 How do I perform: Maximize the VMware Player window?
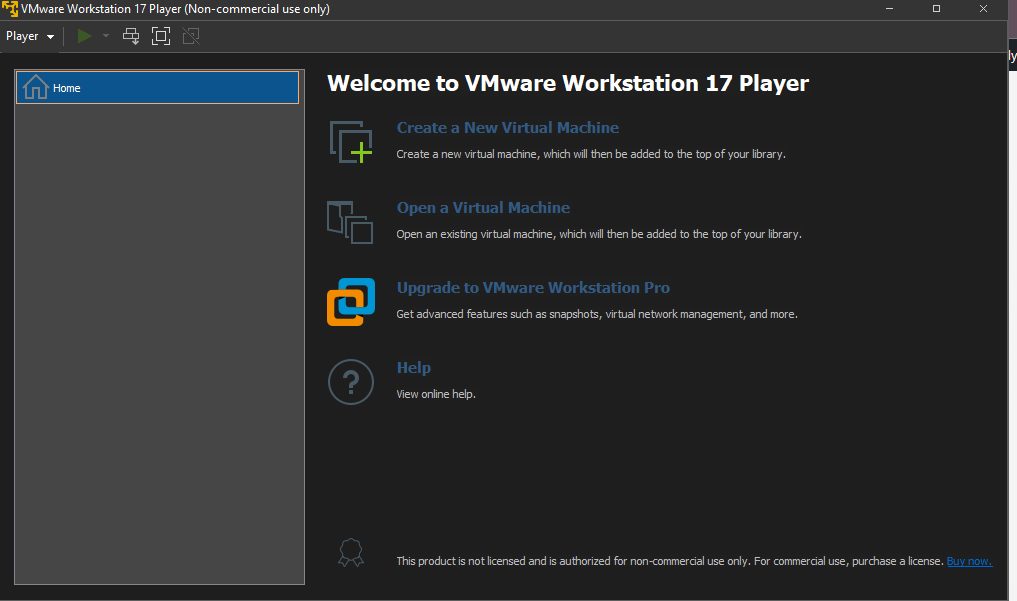click(x=936, y=9)
